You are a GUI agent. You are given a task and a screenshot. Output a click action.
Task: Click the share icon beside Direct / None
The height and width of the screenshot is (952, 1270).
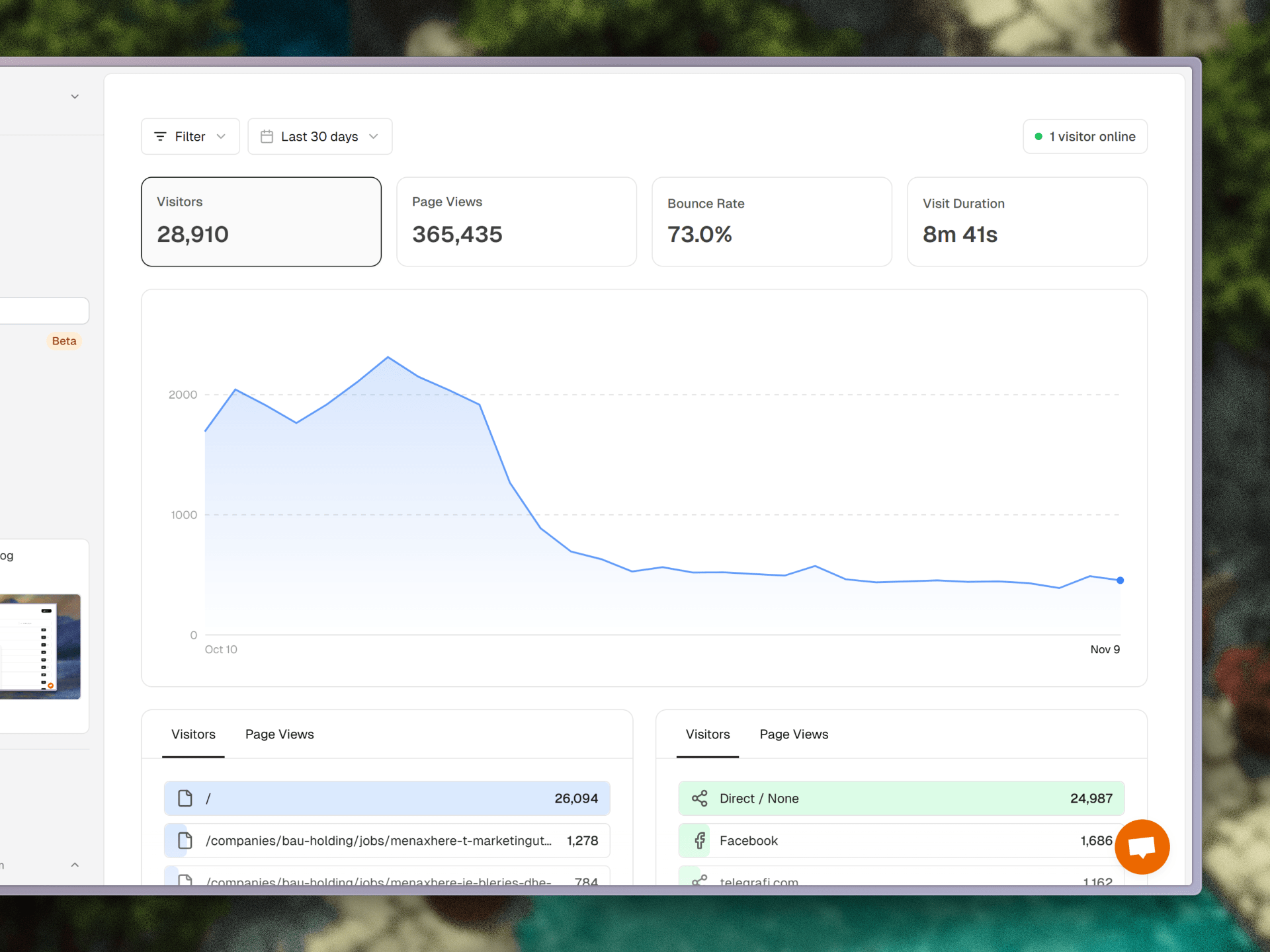coord(699,798)
